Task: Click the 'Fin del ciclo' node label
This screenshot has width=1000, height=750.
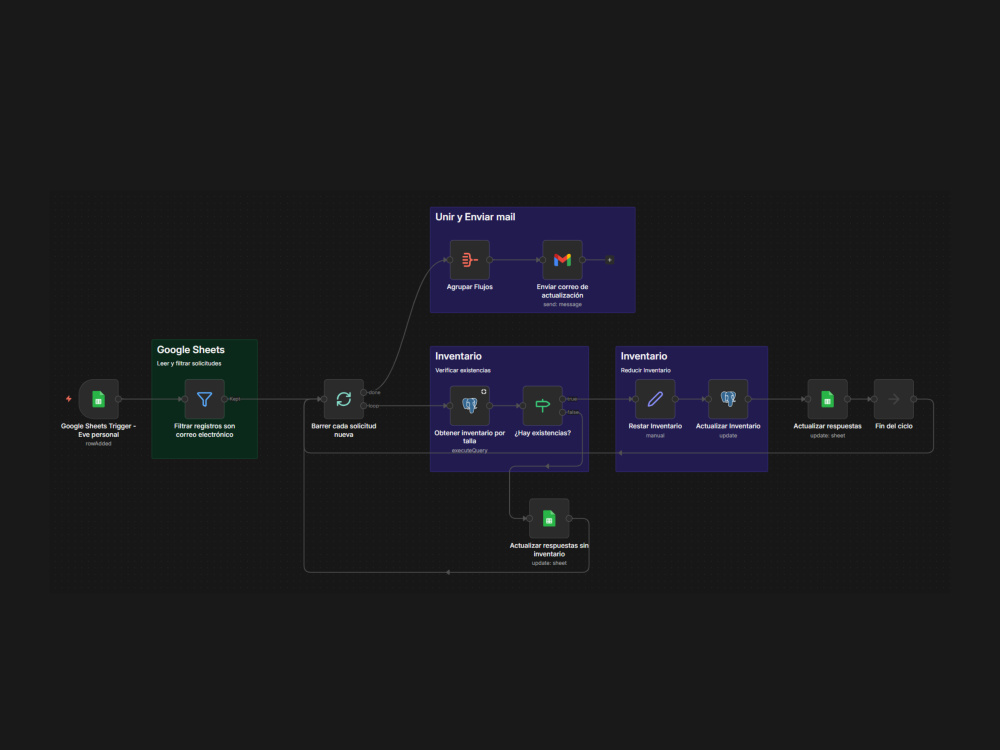Action: (x=893, y=426)
